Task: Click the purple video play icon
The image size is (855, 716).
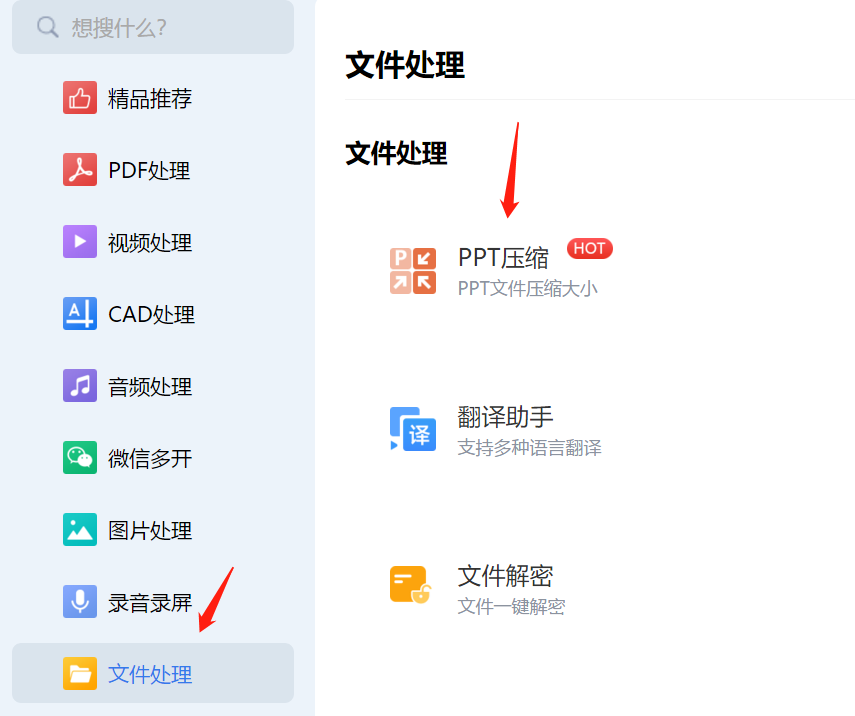Action: (80, 242)
